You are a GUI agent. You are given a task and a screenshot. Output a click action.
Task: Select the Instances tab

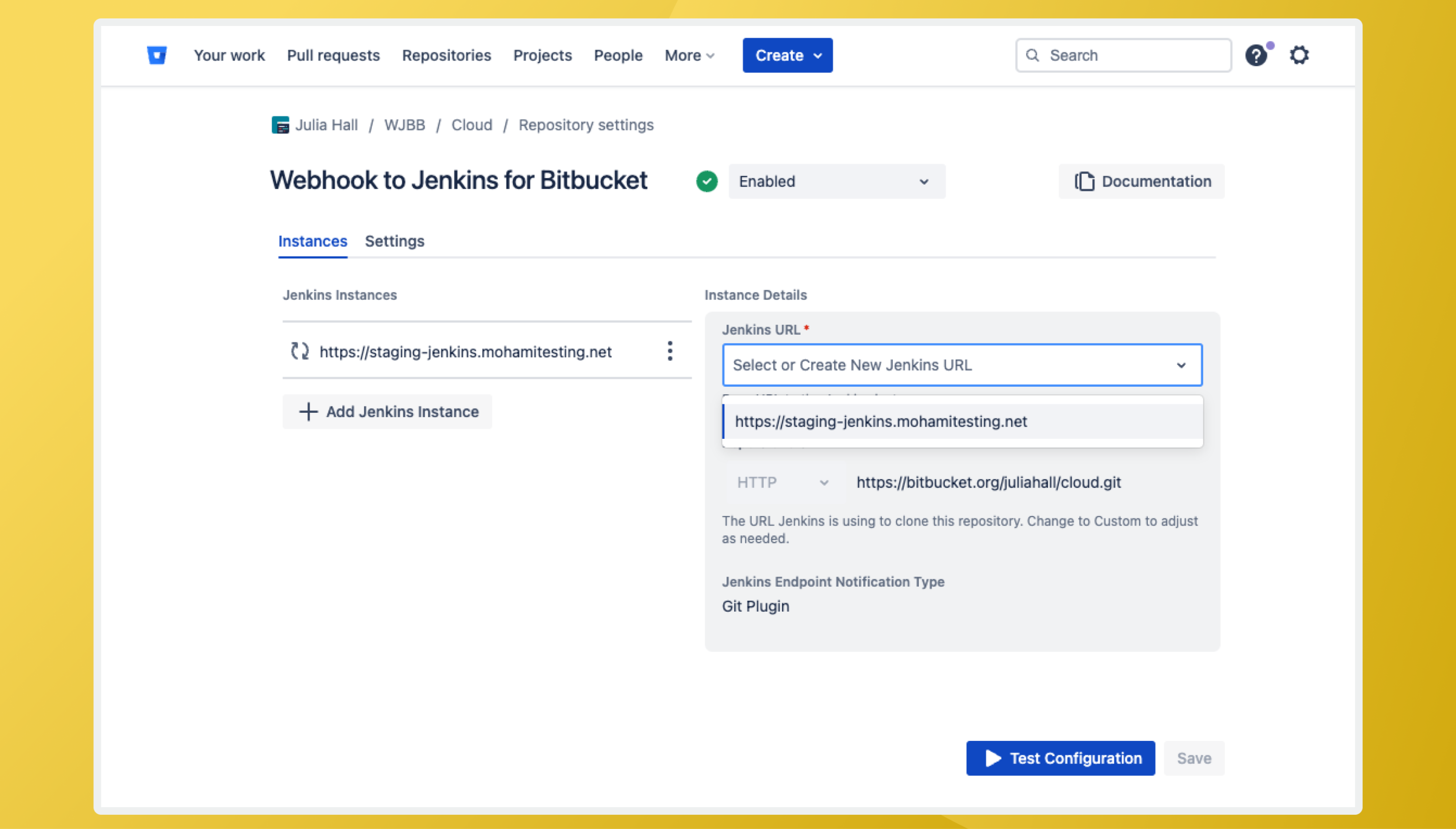pos(312,241)
